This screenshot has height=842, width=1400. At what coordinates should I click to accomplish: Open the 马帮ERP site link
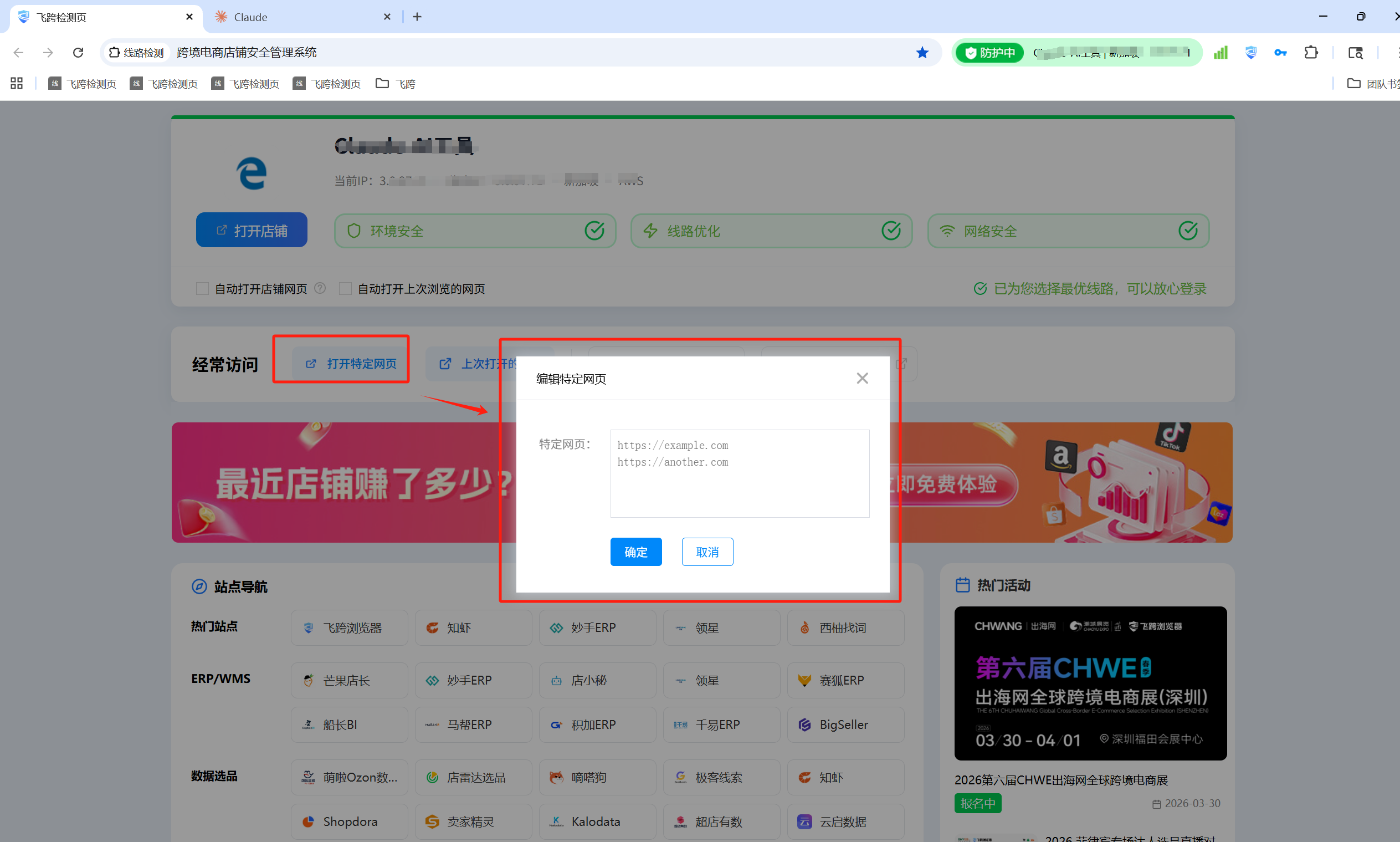[474, 724]
